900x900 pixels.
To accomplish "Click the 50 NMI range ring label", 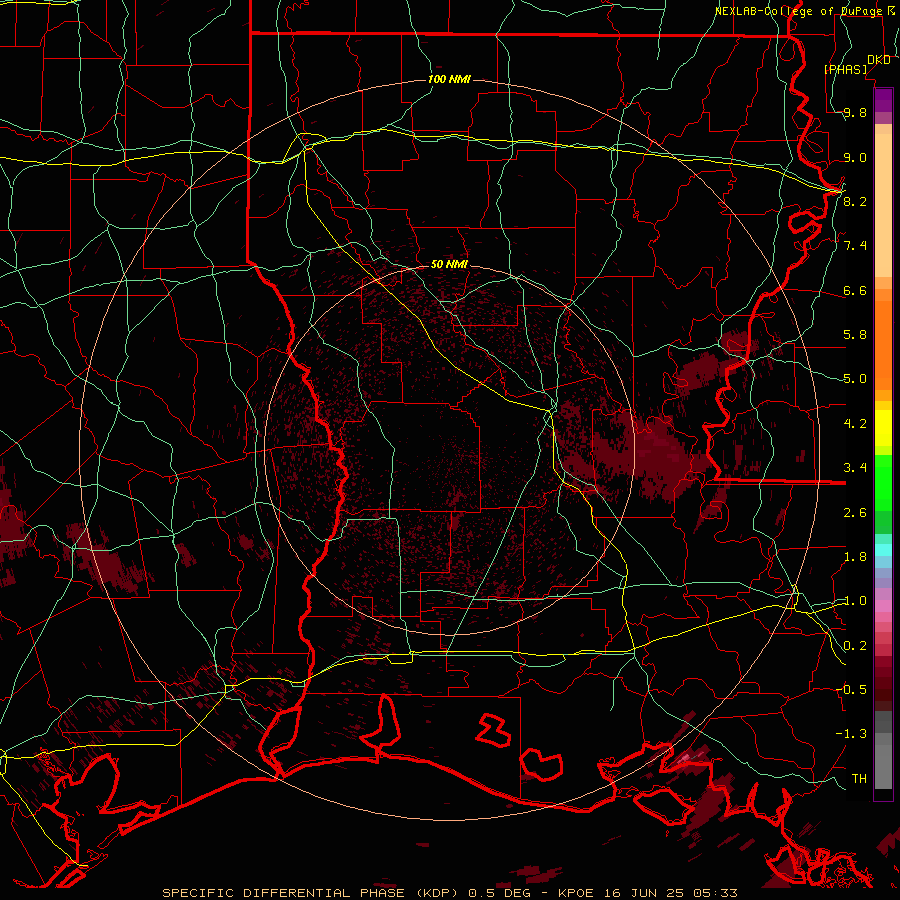I will pos(449,264).
